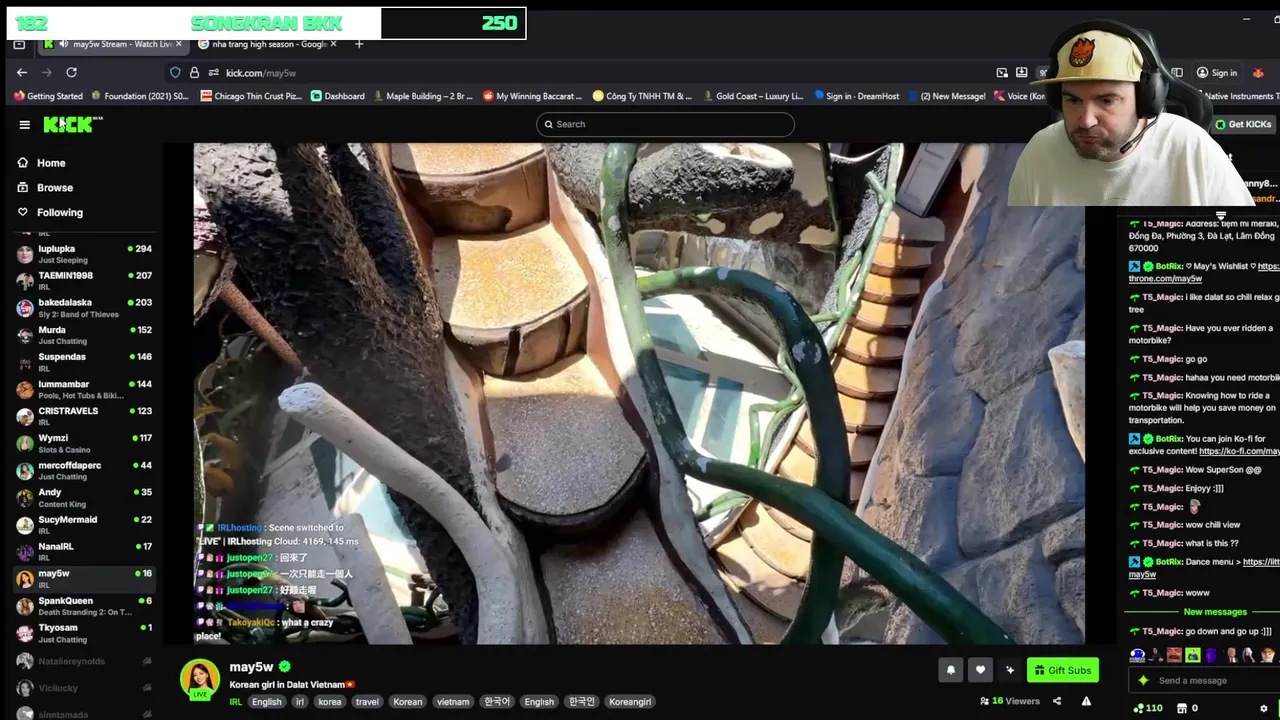
Task: Click the browser Sign in button
Action: point(1217,73)
